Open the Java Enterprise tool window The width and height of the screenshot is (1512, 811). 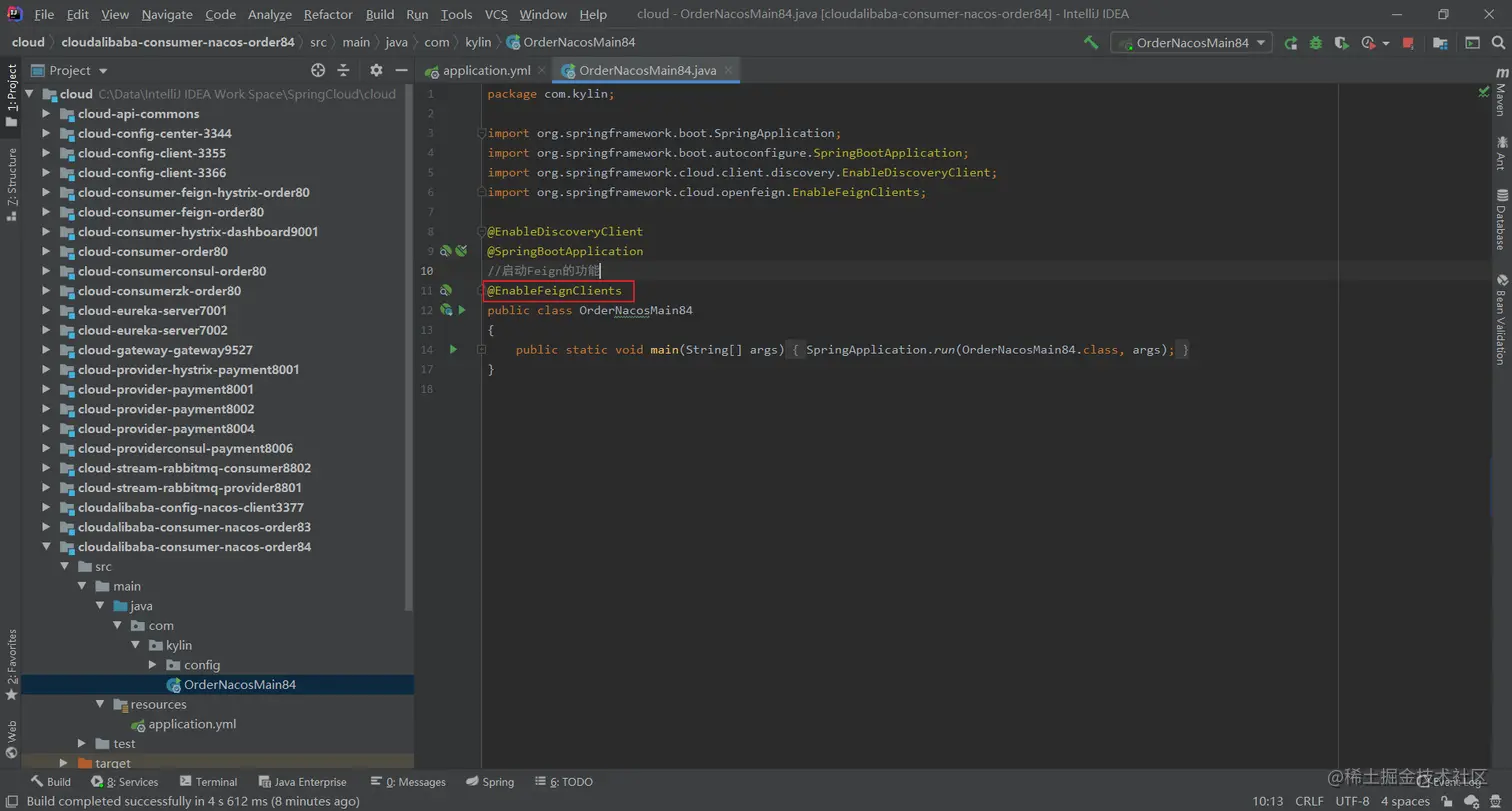click(302, 782)
